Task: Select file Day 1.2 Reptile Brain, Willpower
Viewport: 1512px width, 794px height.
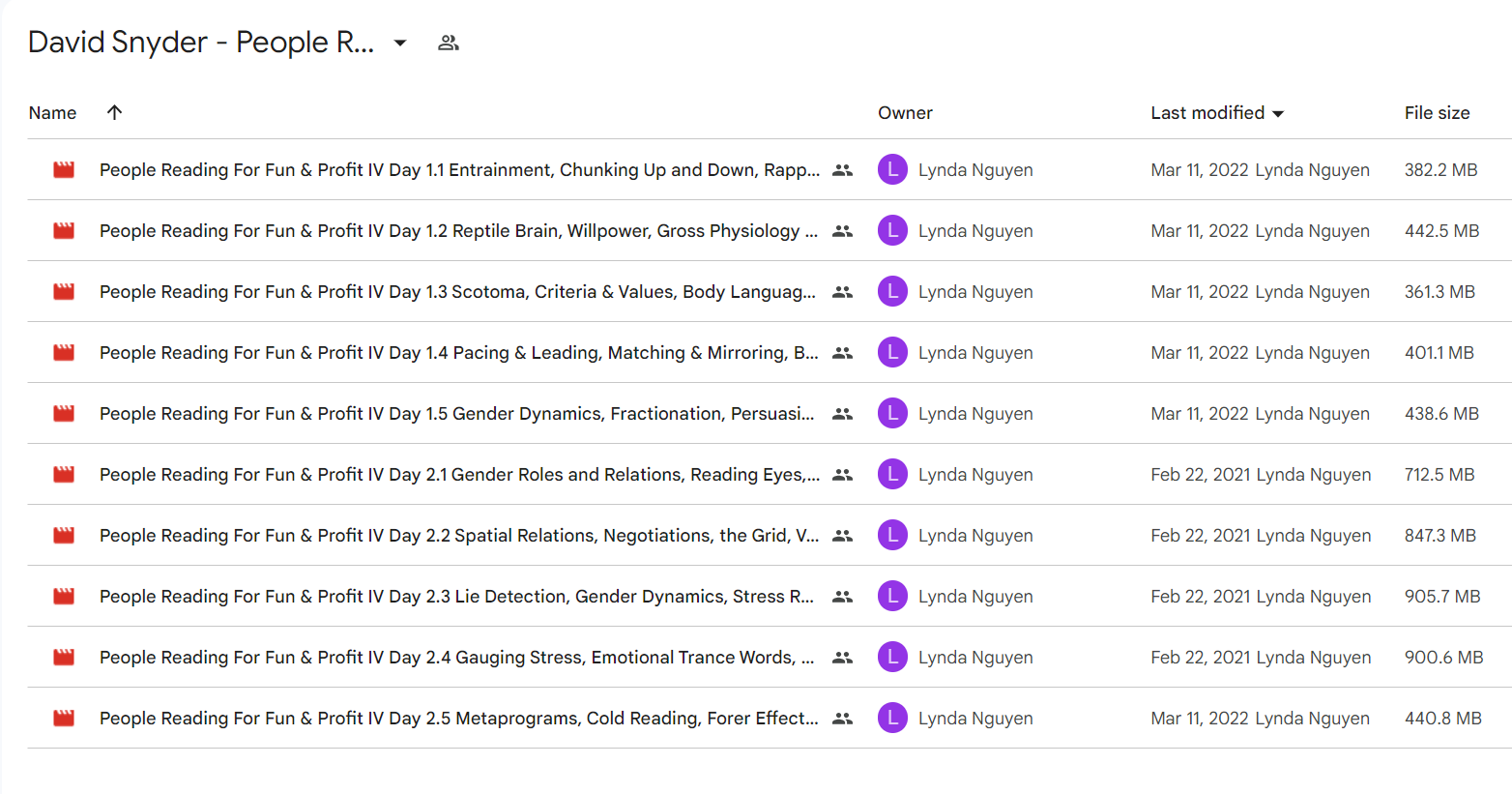Action: click(459, 231)
